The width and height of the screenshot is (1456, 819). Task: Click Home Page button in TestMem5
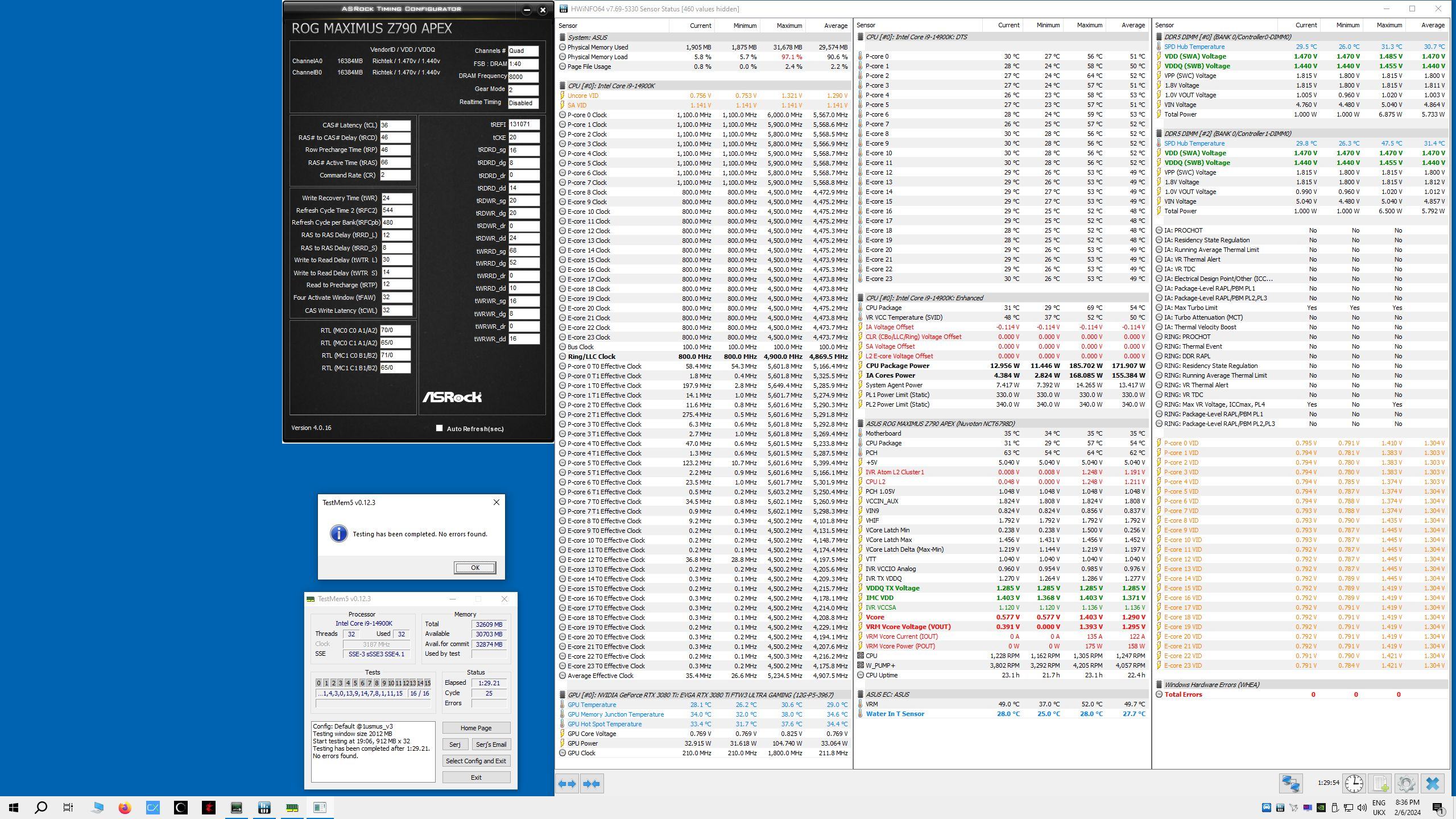(476, 728)
